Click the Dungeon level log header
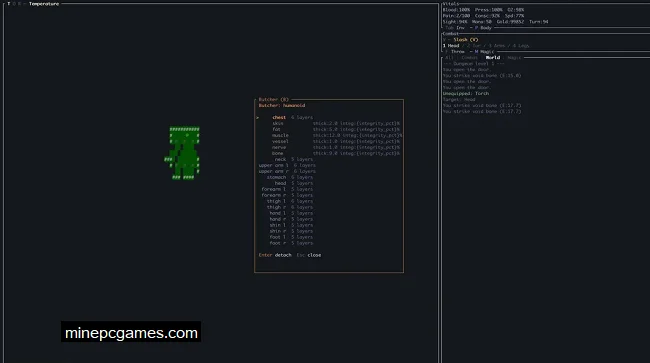 473,64
